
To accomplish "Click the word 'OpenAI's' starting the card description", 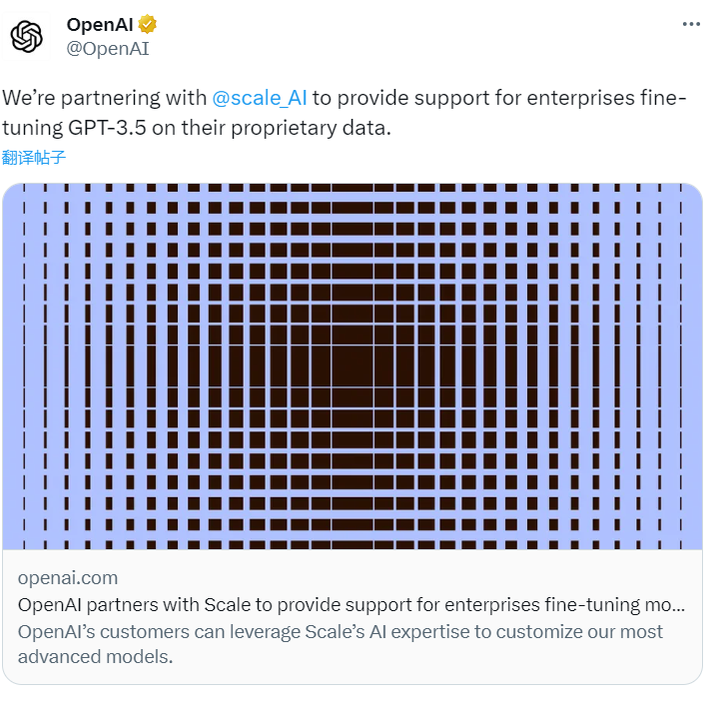I will coord(56,632).
